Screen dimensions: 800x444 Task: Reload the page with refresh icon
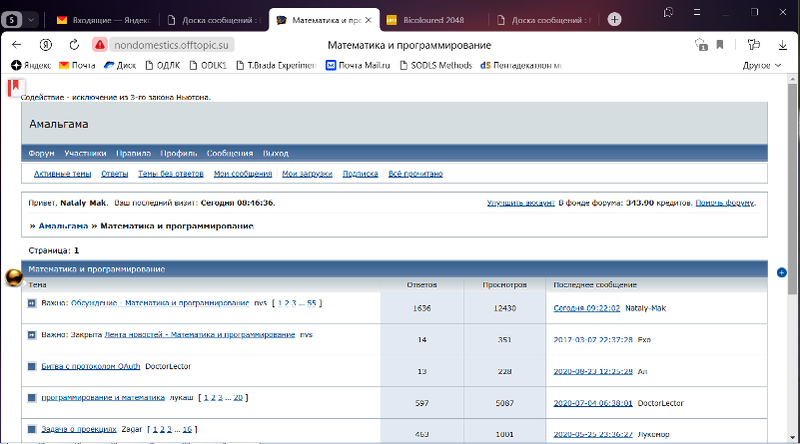(74, 45)
